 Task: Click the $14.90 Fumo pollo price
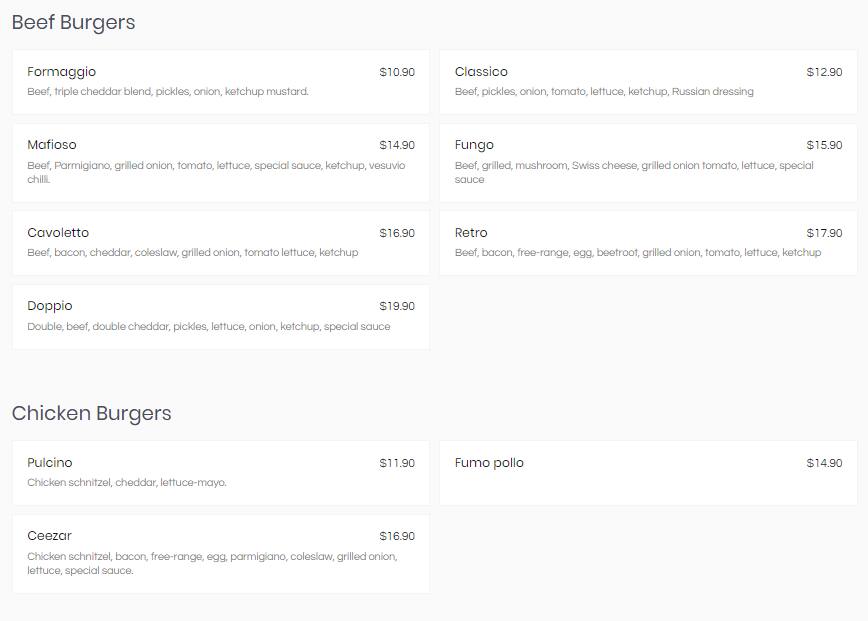tap(824, 463)
